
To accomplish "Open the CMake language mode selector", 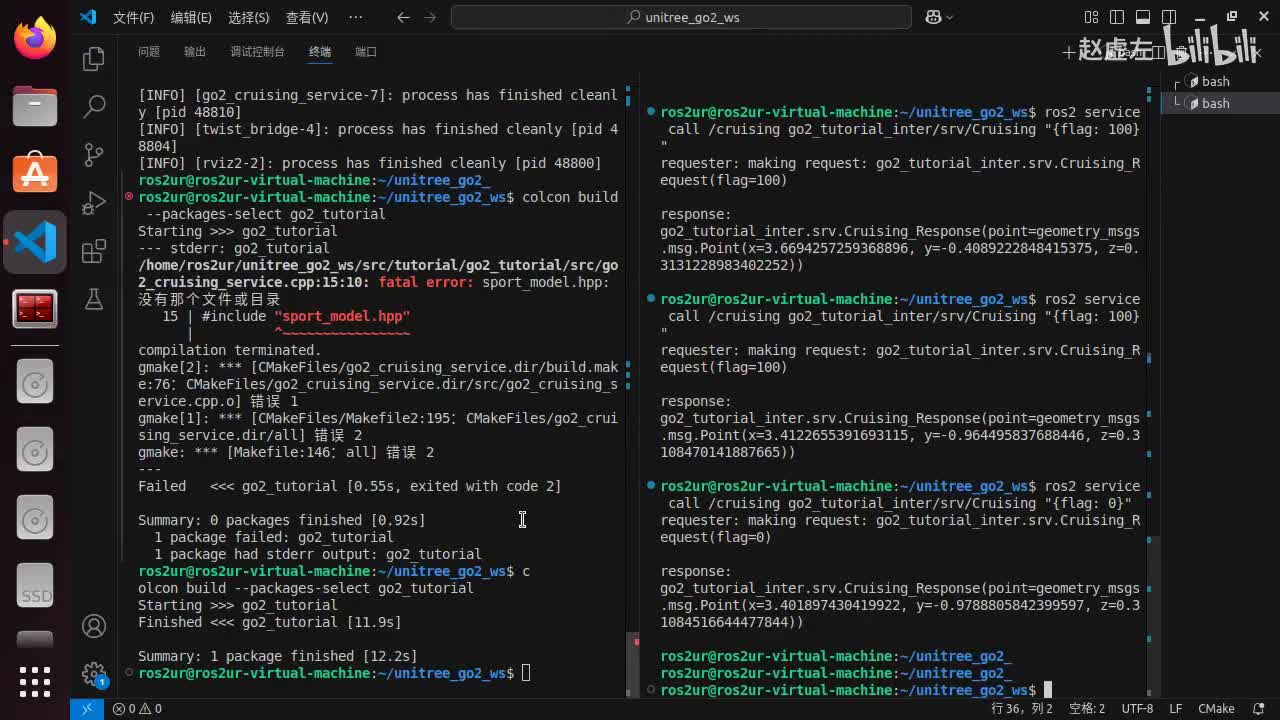I will (x=1216, y=708).
